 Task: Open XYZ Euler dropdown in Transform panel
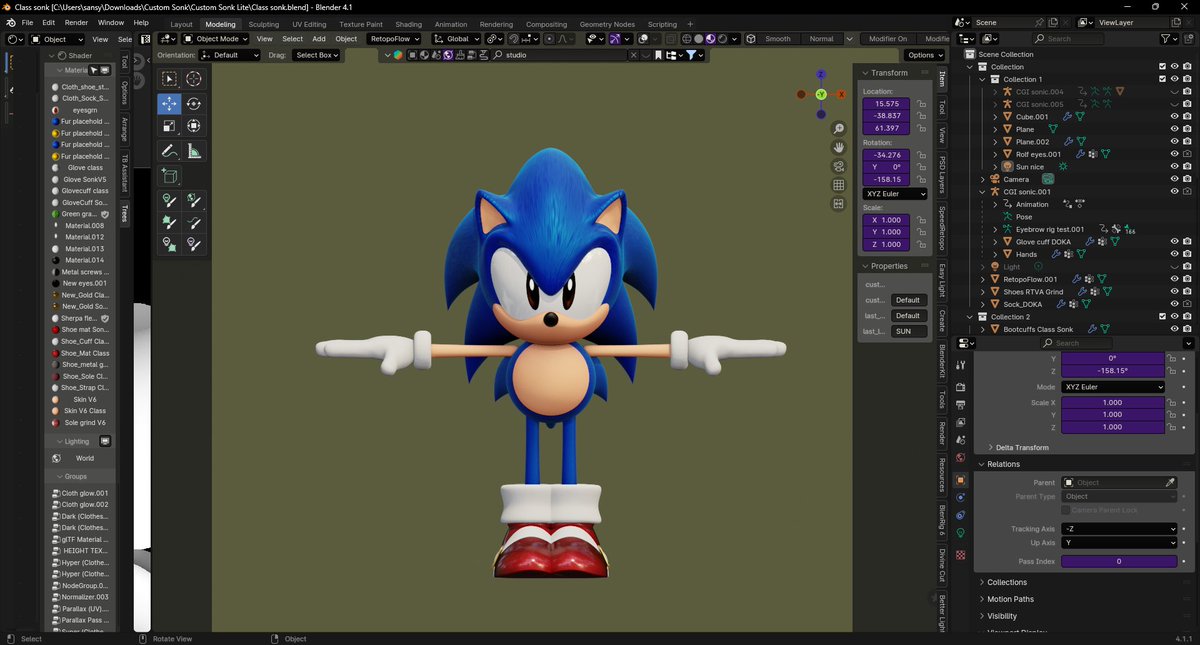pyautogui.click(x=895, y=193)
